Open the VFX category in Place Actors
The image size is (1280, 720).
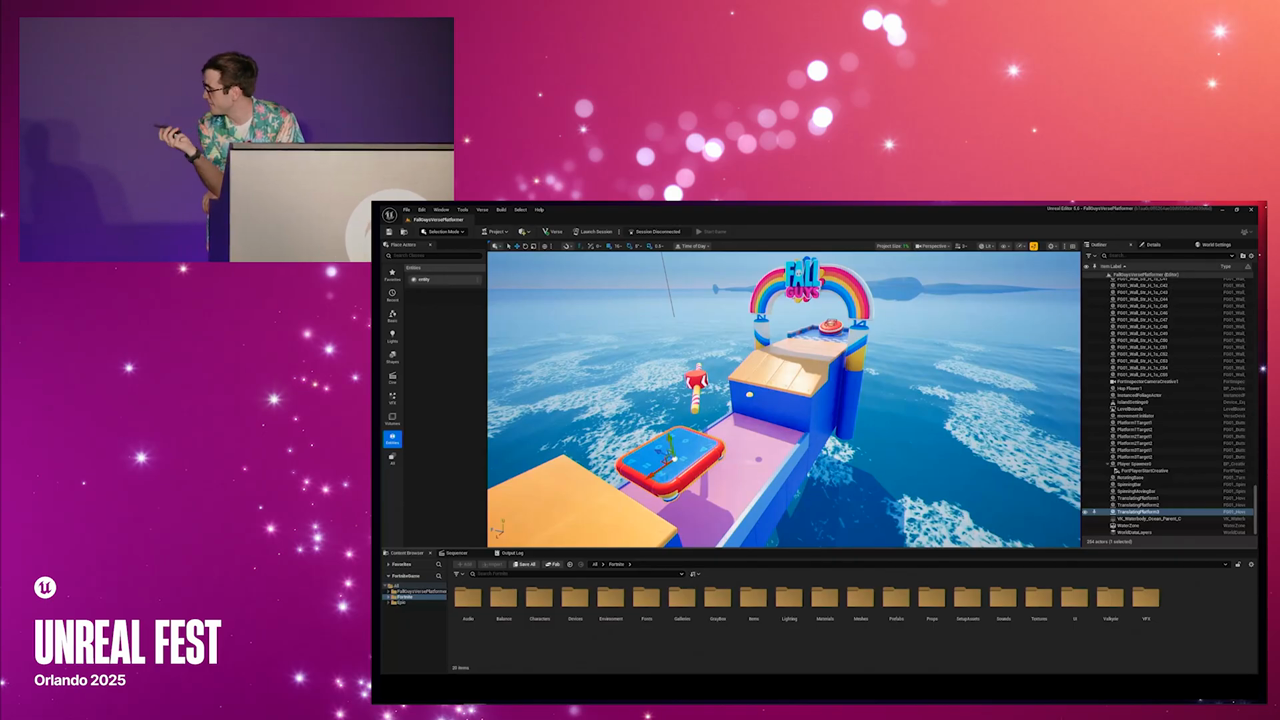pyautogui.click(x=392, y=398)
